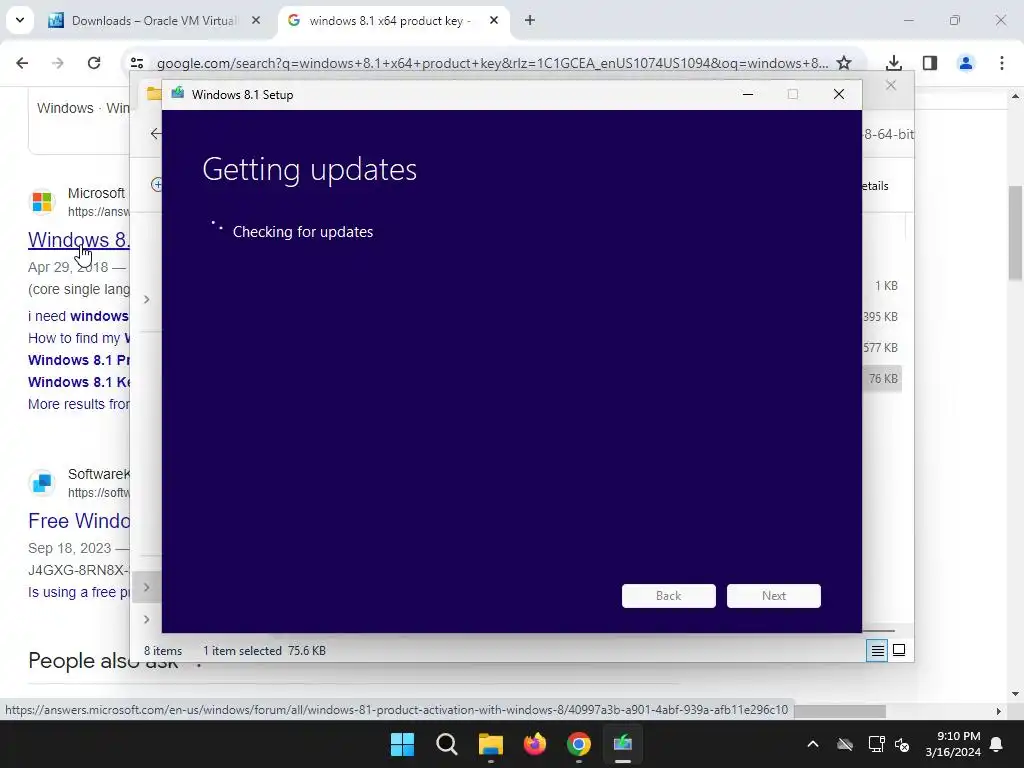1024x768 pixels.
Task: Open Chrome downloads icon
Action: pos(893,63)
